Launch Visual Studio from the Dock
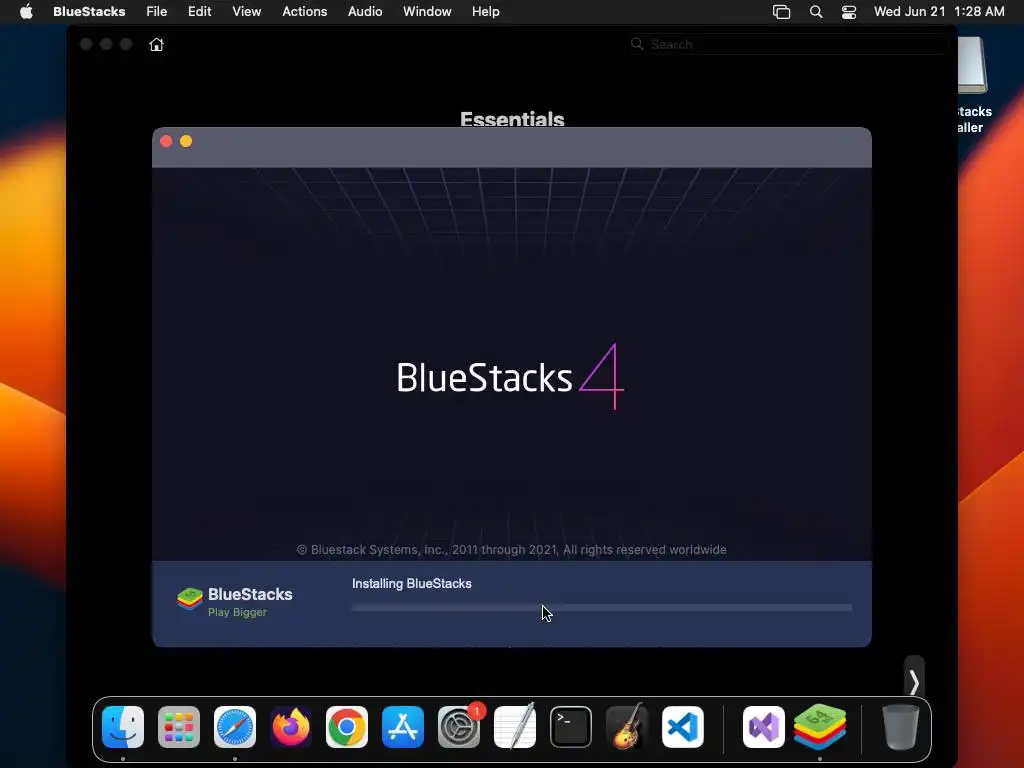The height and width of the screenshot is (768, 1024). [x=763, y=727]
